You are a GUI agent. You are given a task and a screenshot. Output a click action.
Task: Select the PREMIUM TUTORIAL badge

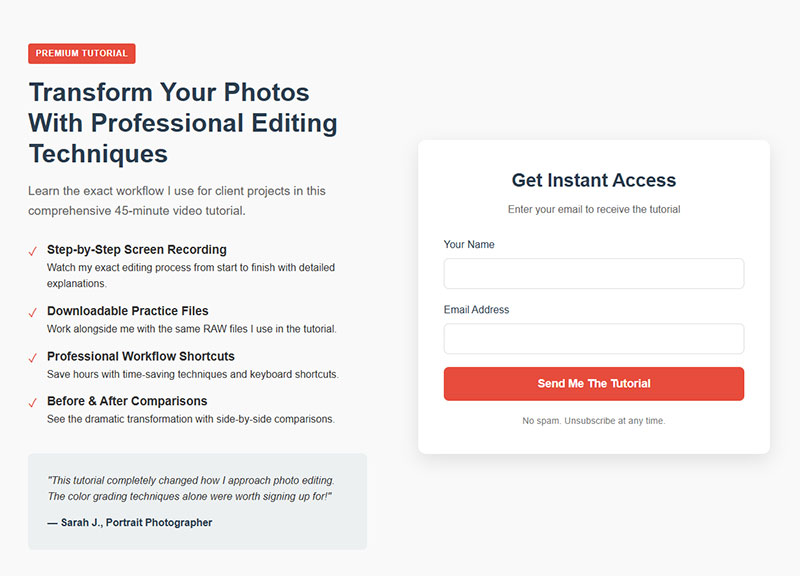(81, 54)
